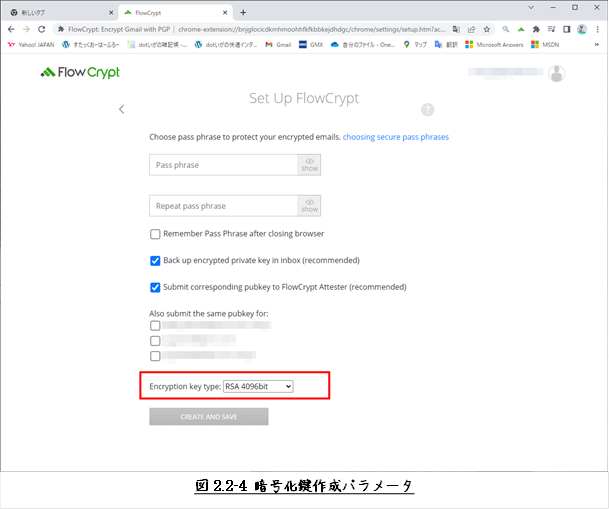The image size is (609, 509).
Task: Click the extension puzzle icon in address bar
Action: [x=61, y=30]
